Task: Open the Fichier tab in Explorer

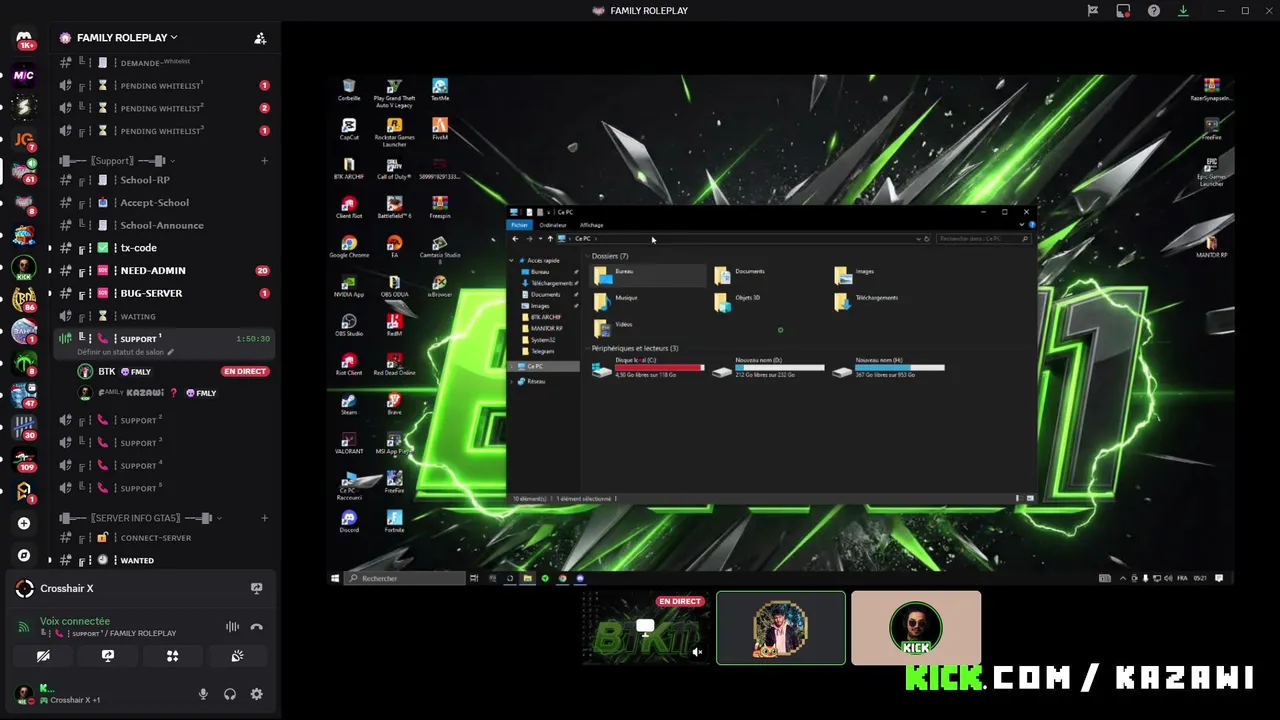Action: pyautogui.click(x=519, y=225)
